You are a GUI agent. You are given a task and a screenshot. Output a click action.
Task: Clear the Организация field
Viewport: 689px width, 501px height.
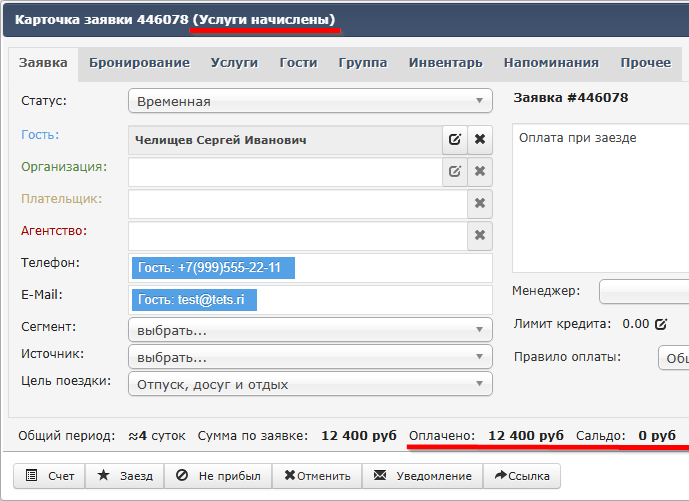(480, 172)
